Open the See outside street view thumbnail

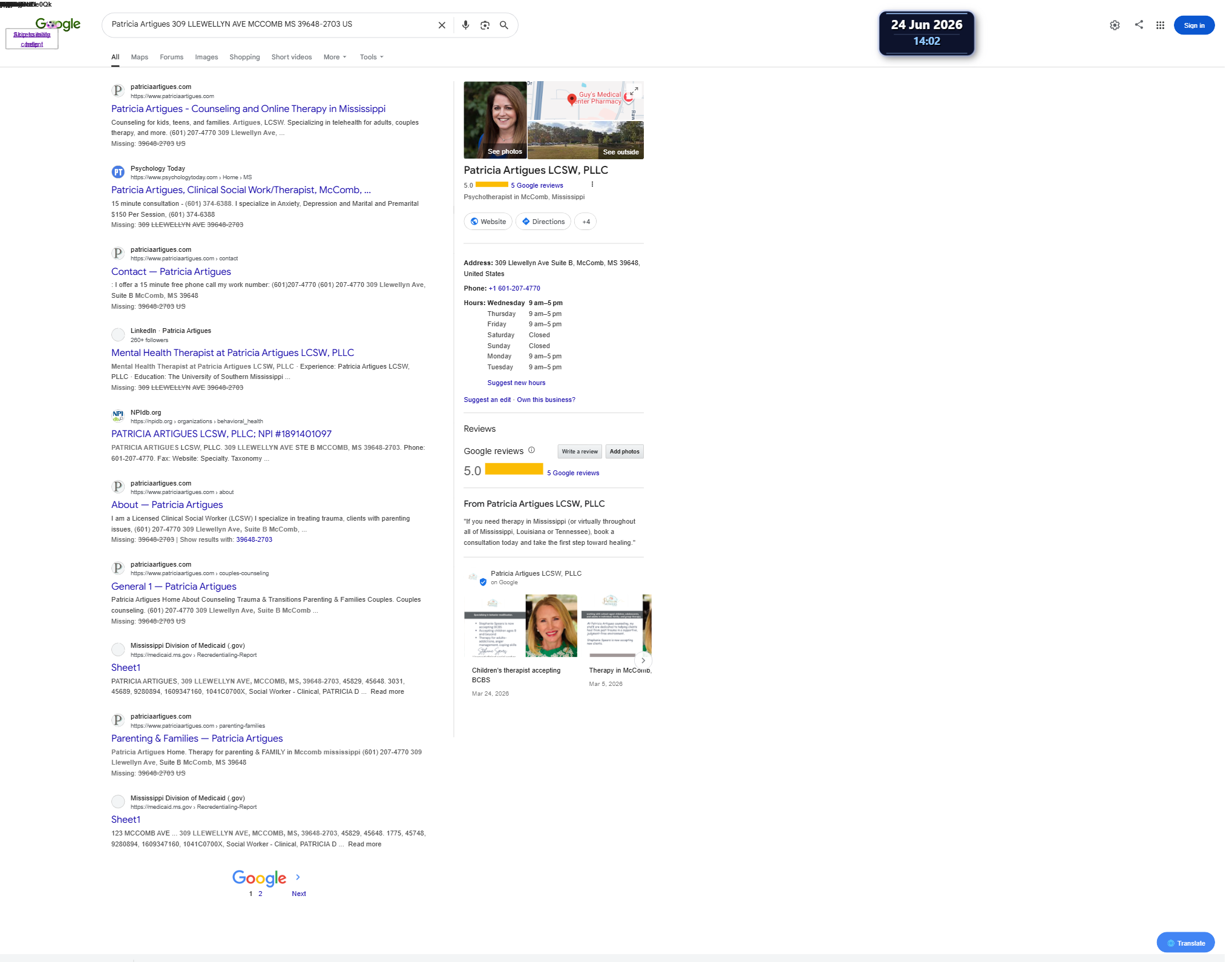(586, 140)
